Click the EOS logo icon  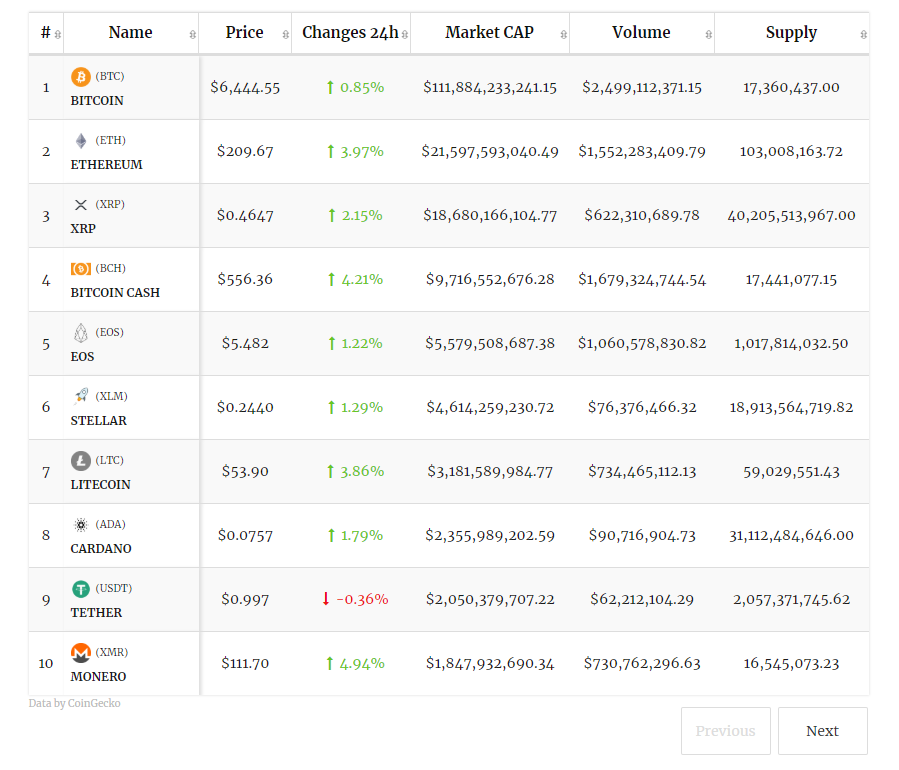pyautogui.click(x=80, y=332)
